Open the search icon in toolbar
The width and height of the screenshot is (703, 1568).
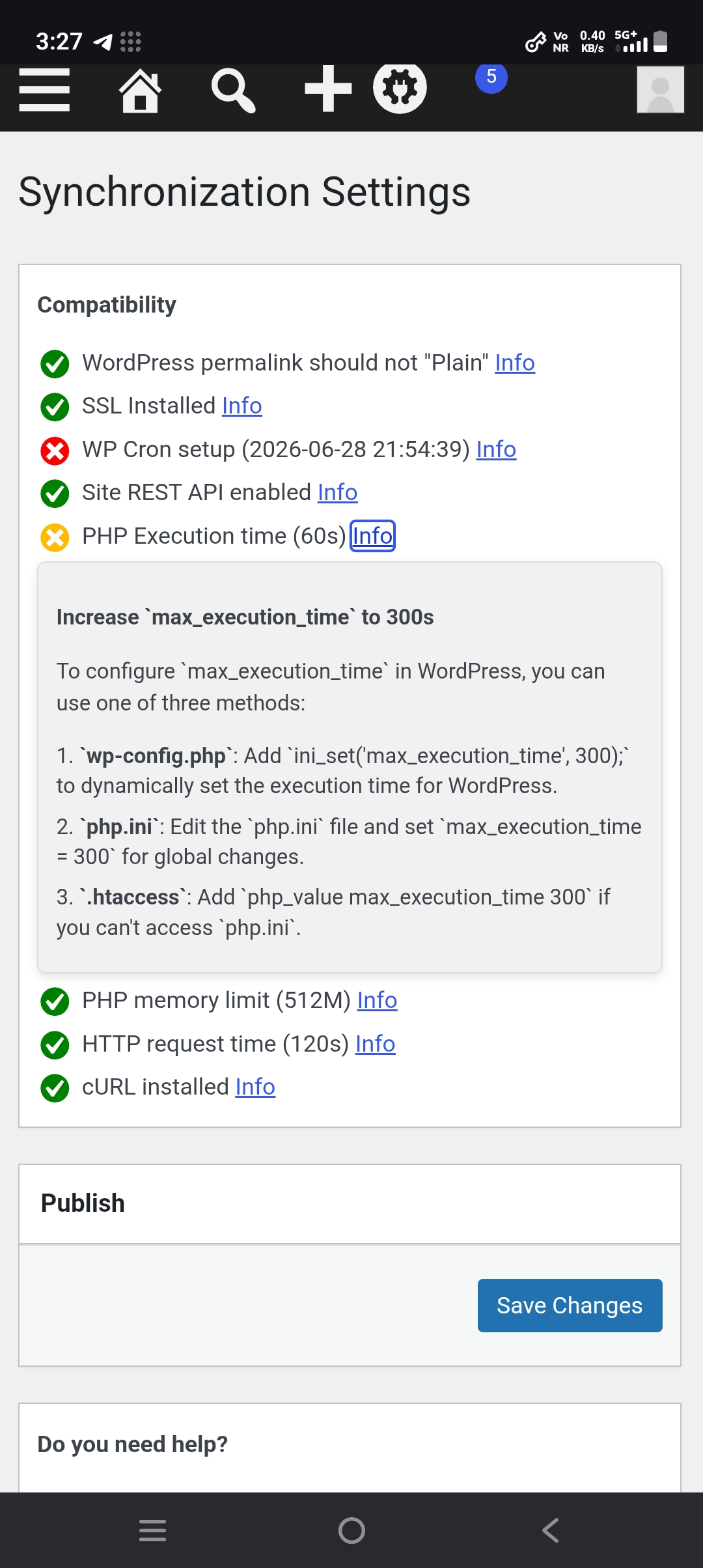click(x=233, y=91)
